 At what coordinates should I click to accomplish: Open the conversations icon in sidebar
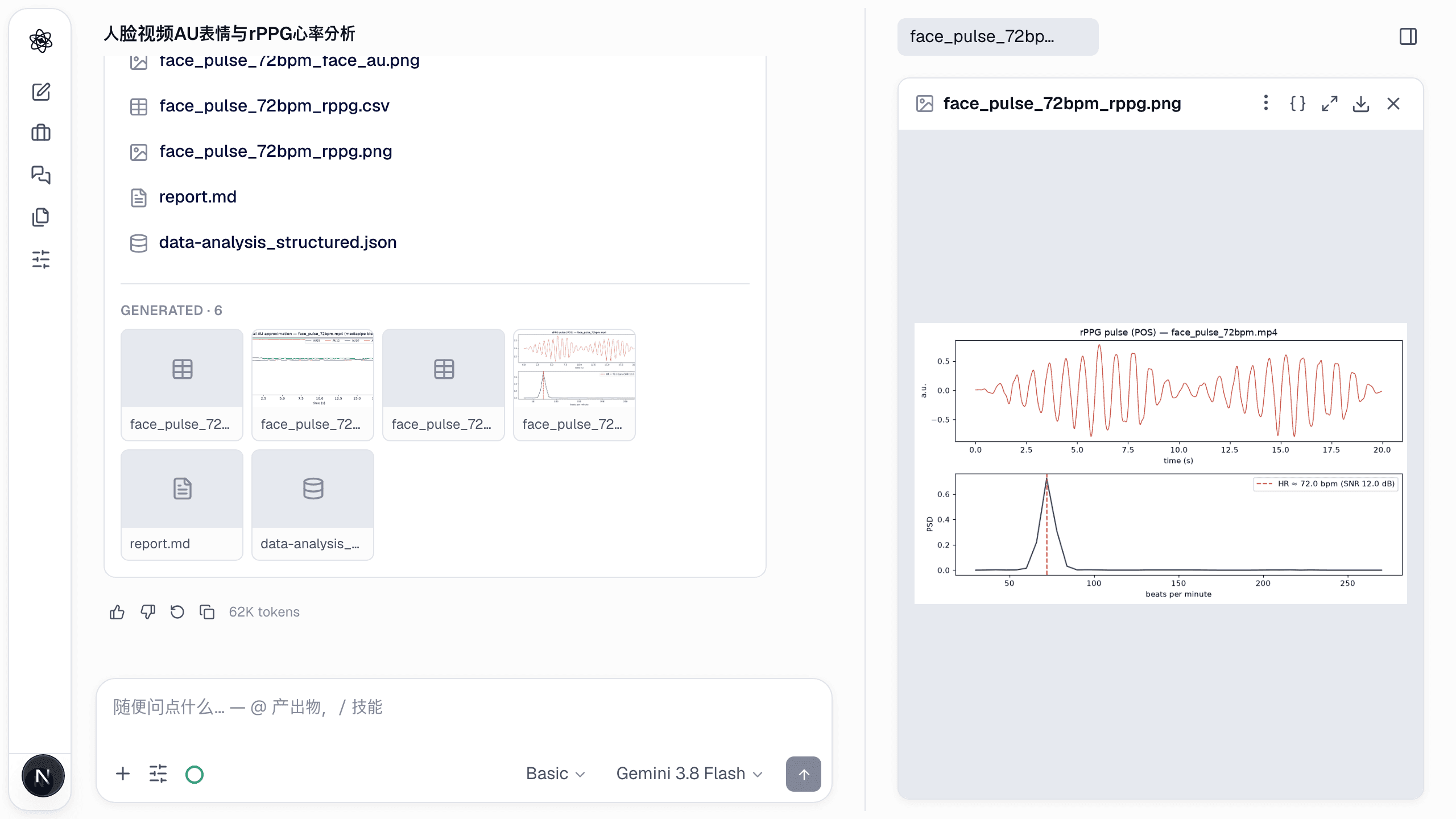41,175
